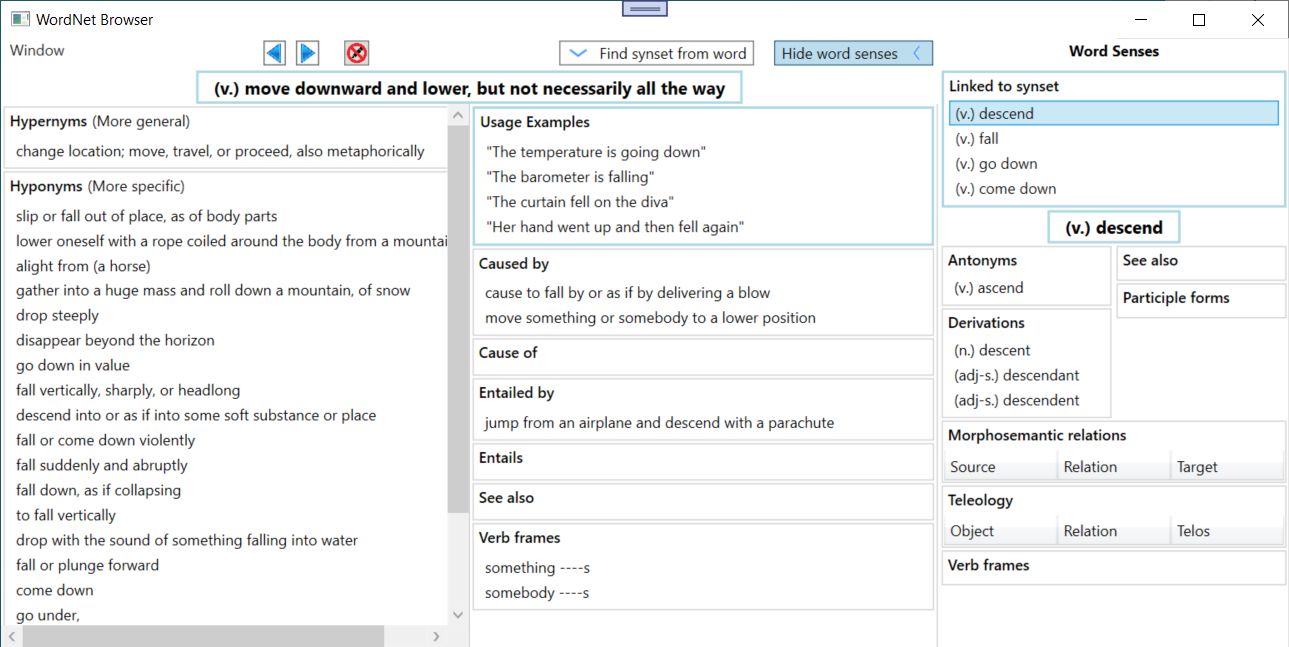Select hyponym 'to fall vertically'
This screenshot has width=1289, height=647.
click(x=65, y=516)
